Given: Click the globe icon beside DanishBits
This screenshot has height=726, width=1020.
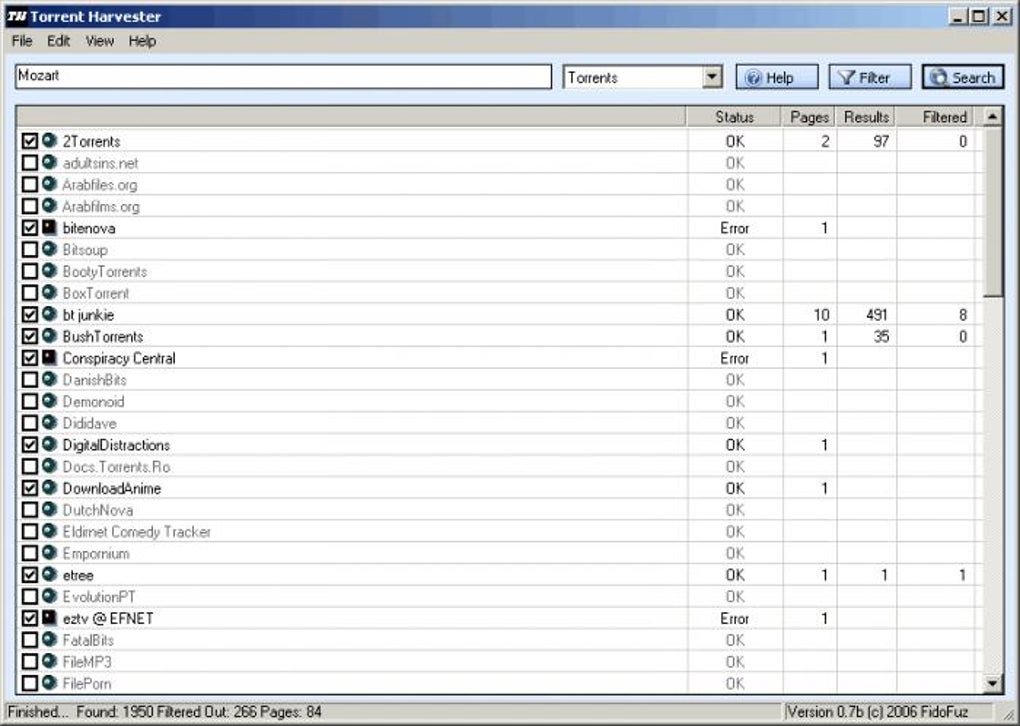Looking at the screenshot, I should [x=49, y=379].
